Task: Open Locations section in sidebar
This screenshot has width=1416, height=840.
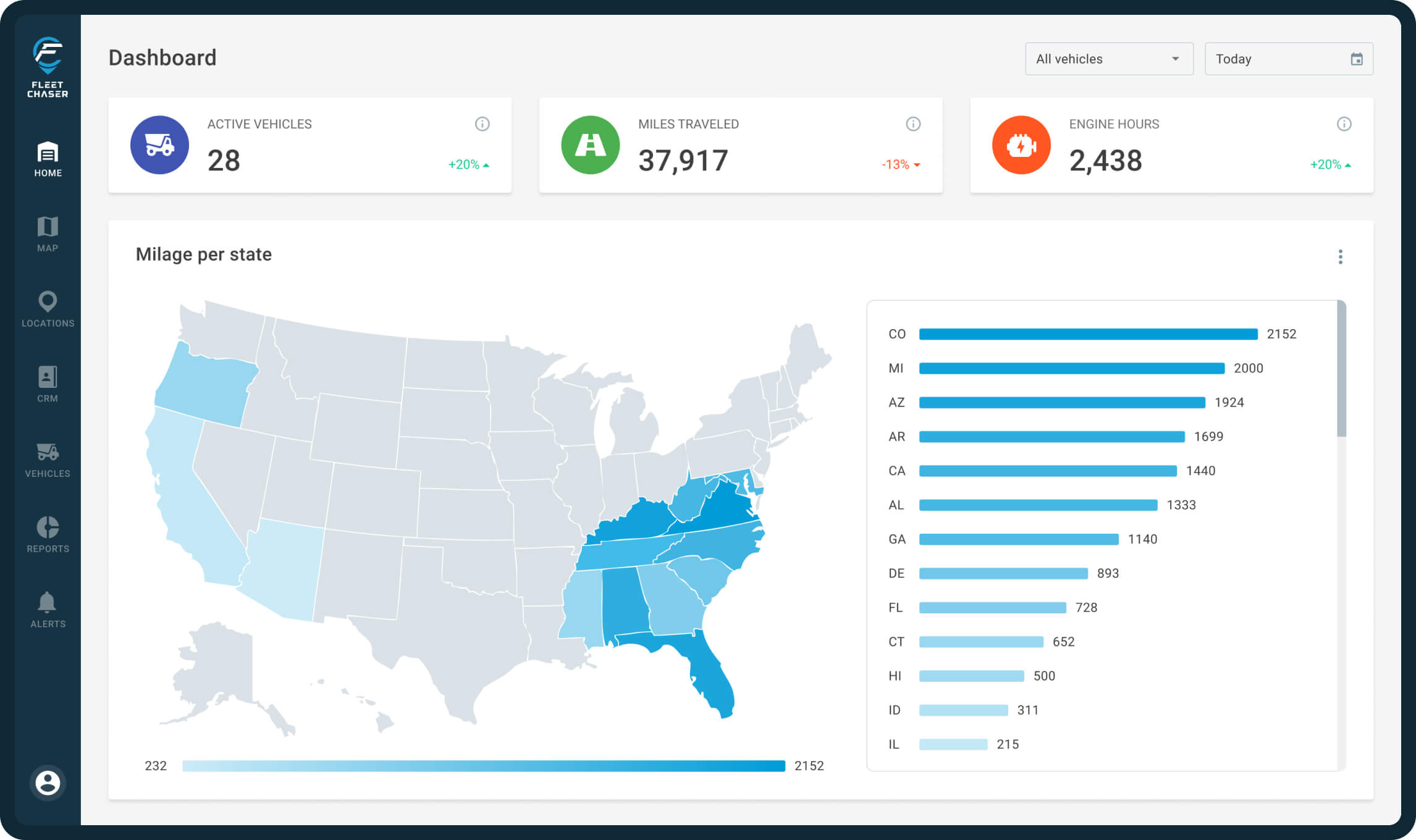Action: pyautogui.click(x=48, y=309)
